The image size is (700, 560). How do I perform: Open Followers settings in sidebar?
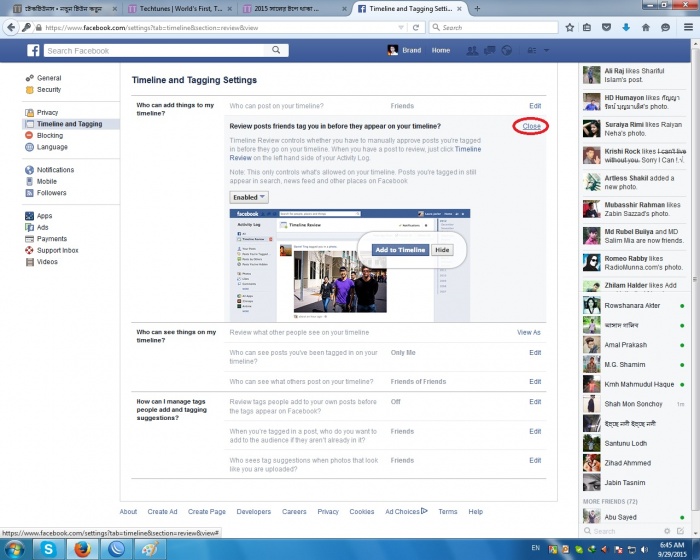pyautogui.click(x=51, y=193)
